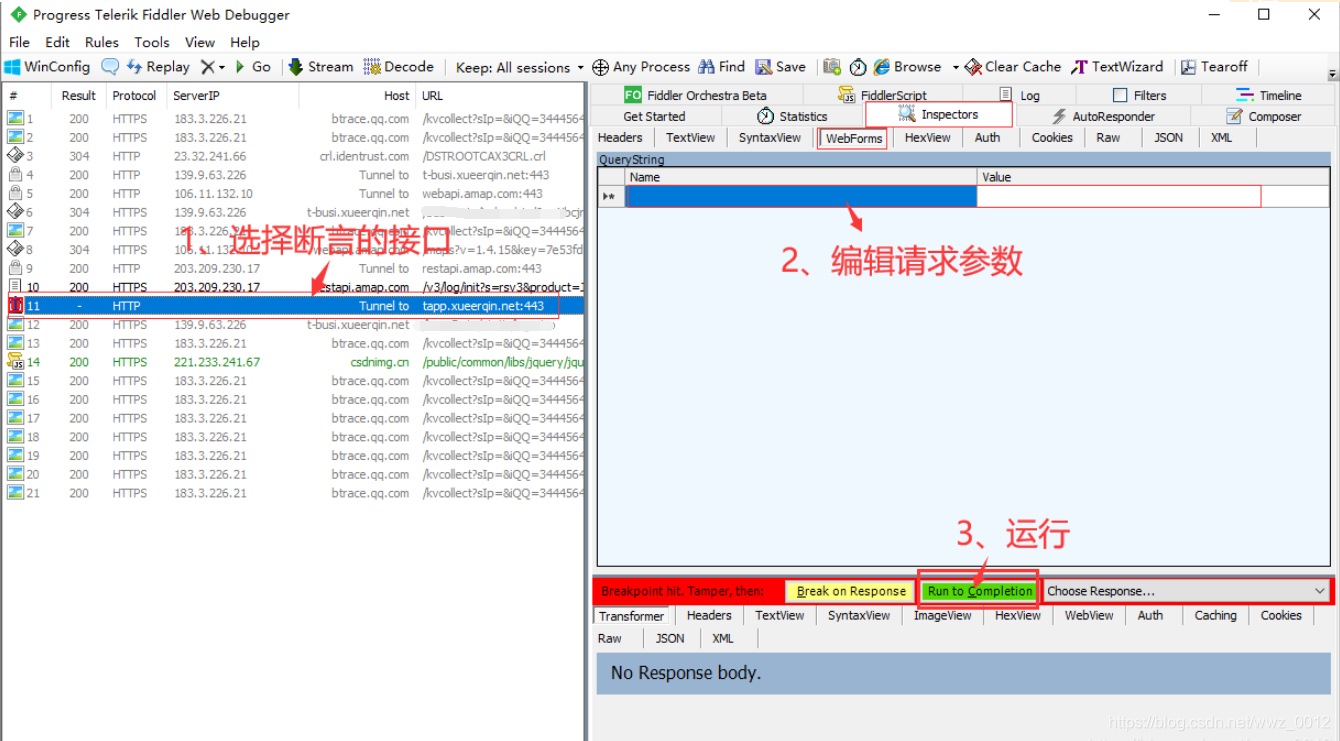This screenshot has width=1340, height=741.
Task: Click the timer stopwatch toolbar icon
Action: point(858,67)
